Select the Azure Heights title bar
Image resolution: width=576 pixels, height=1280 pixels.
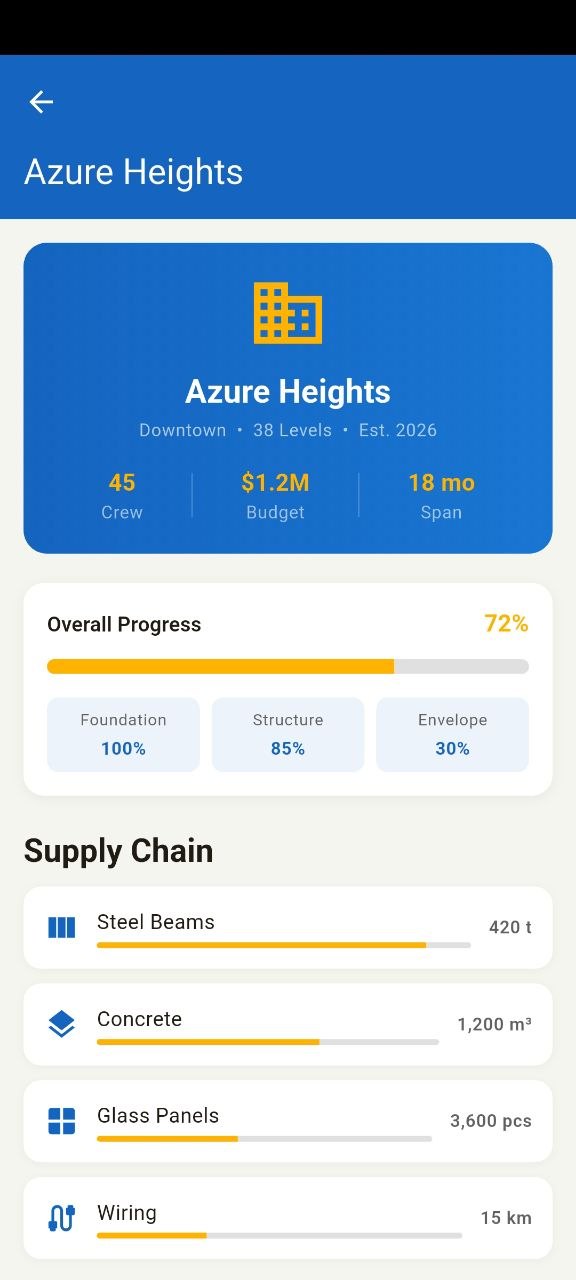click(133, 171)
